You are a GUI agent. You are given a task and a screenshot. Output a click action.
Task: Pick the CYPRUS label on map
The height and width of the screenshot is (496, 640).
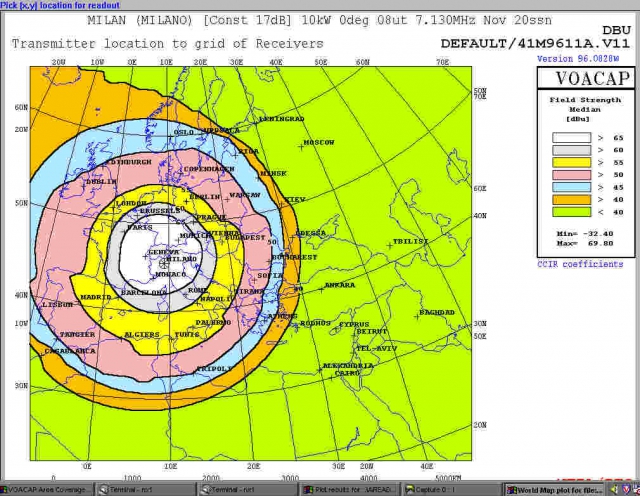point(354,325)
